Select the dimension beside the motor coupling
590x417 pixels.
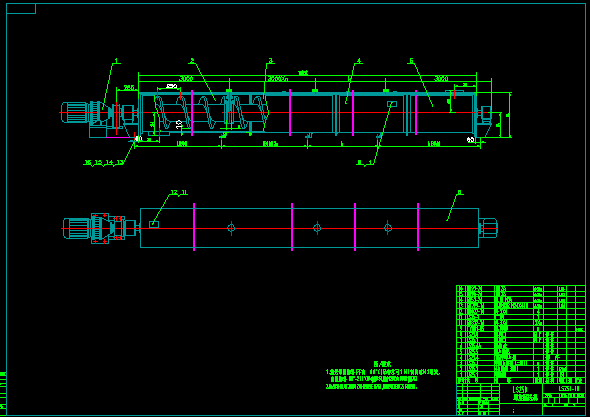tap(129, 88)
